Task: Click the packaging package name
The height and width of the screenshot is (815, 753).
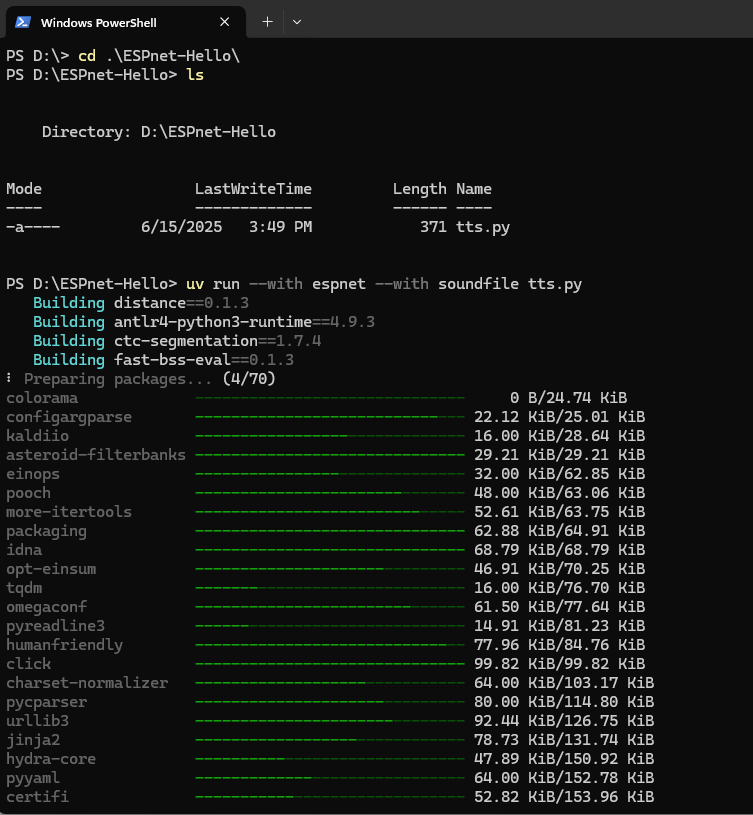Action: (46, 531)
